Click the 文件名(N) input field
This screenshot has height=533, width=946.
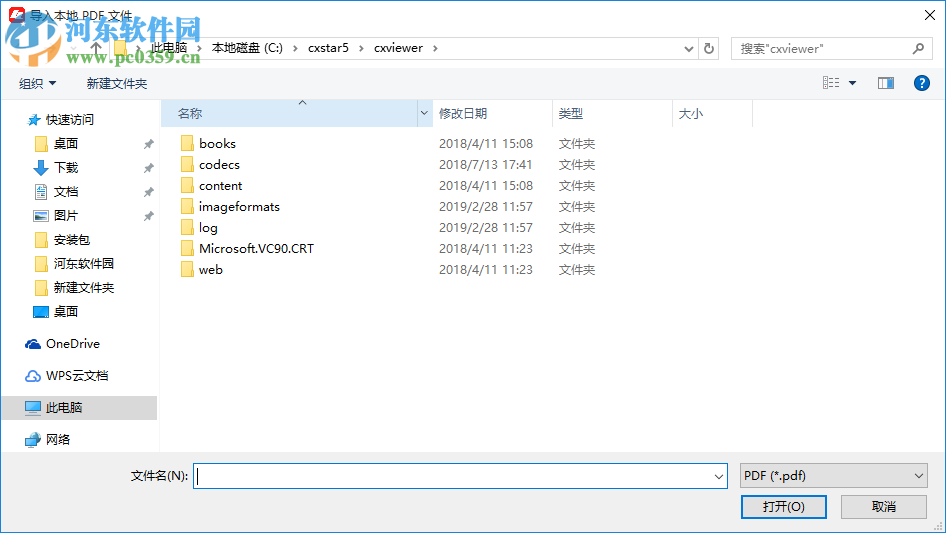pos(460,476)
